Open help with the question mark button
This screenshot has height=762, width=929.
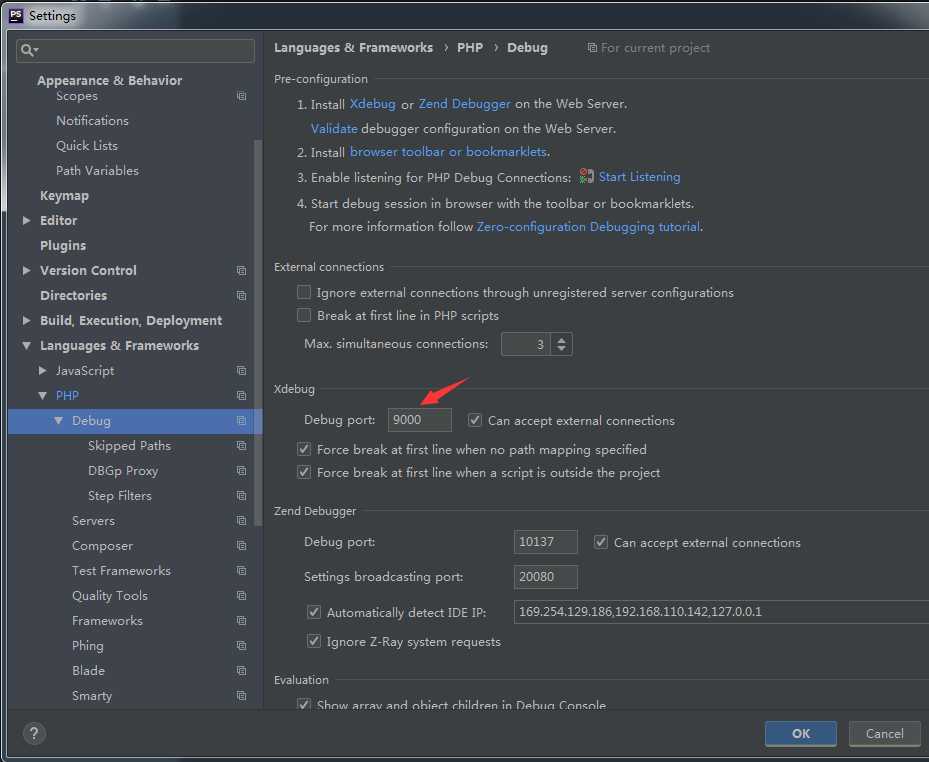coord(34,734)
